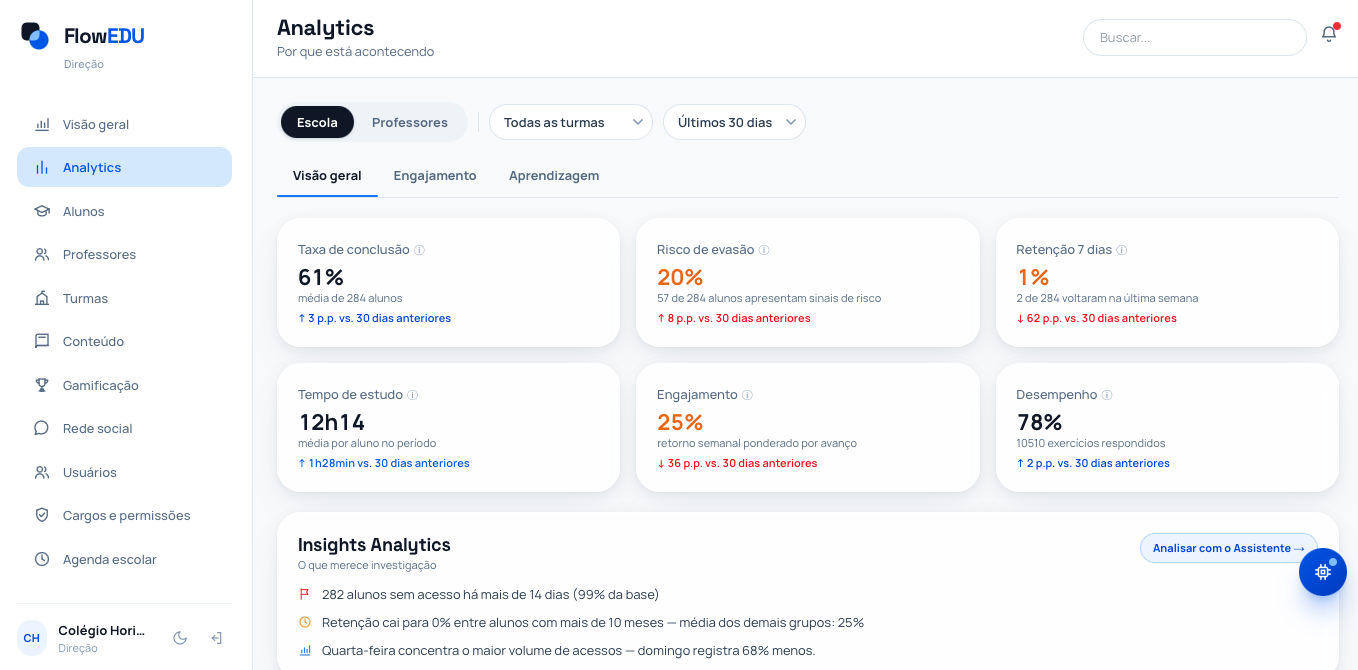The height and width of the screenshot is (670, 1358).
Task: Switch to the Professores segment toggle
Action: [410, 122]
